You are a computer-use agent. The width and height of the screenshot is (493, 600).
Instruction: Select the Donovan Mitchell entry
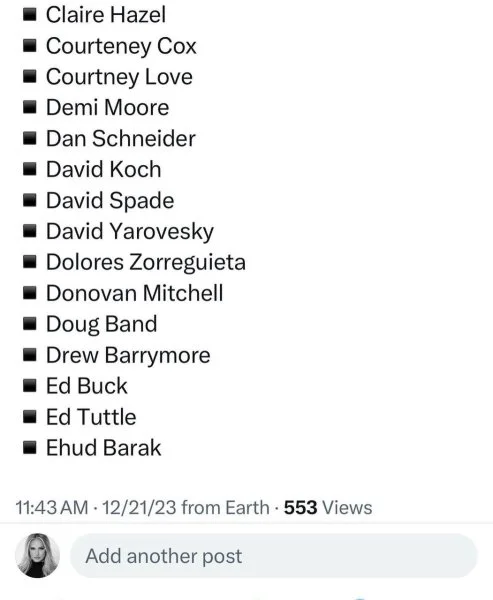point(134,293)
